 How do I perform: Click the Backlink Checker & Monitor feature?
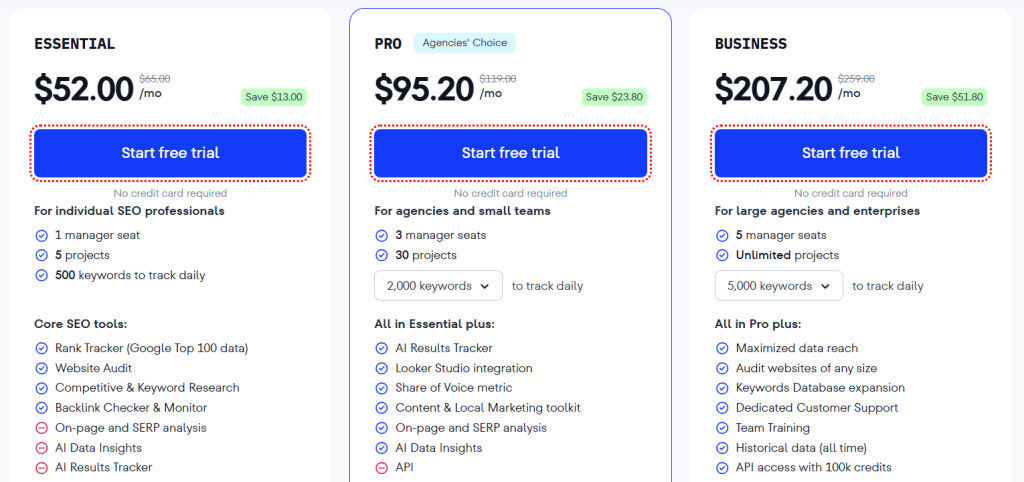[x=131, y=408]
